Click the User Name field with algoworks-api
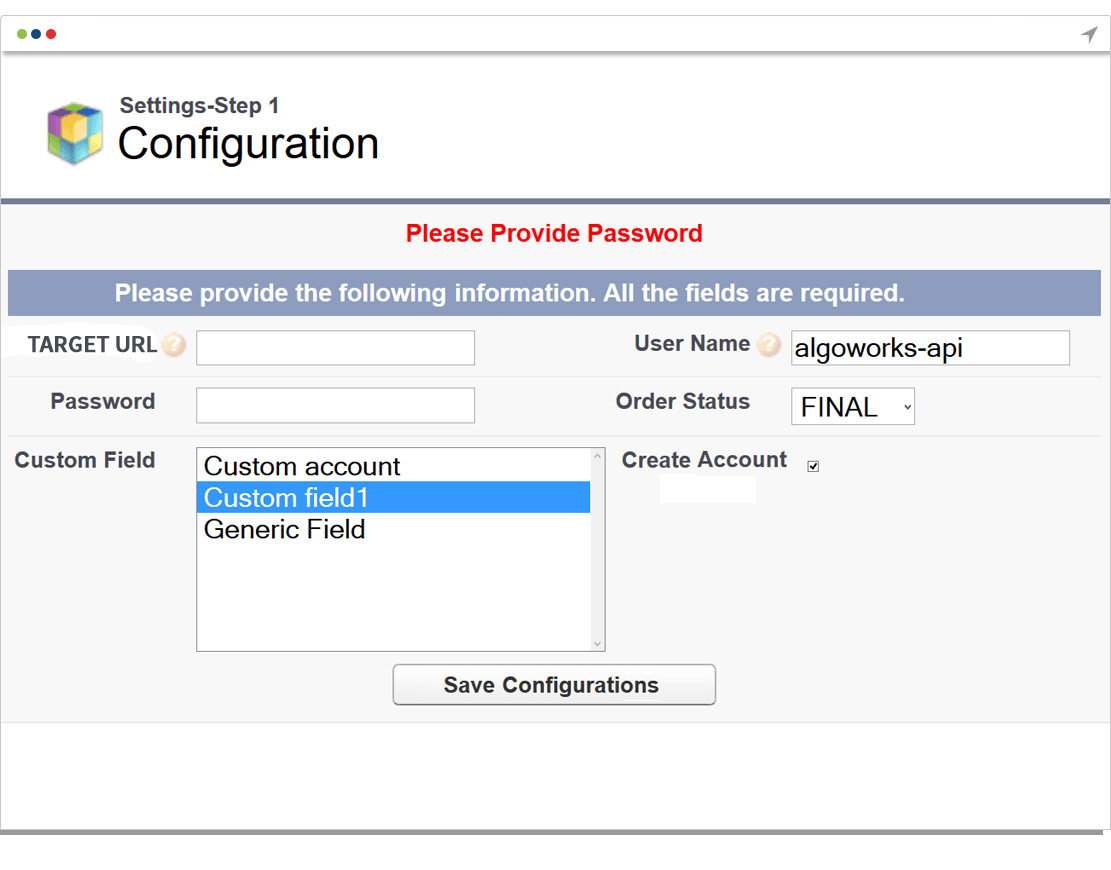This screenshot has height=870, width=1111. pyautogui.click(x=930, y=348)
